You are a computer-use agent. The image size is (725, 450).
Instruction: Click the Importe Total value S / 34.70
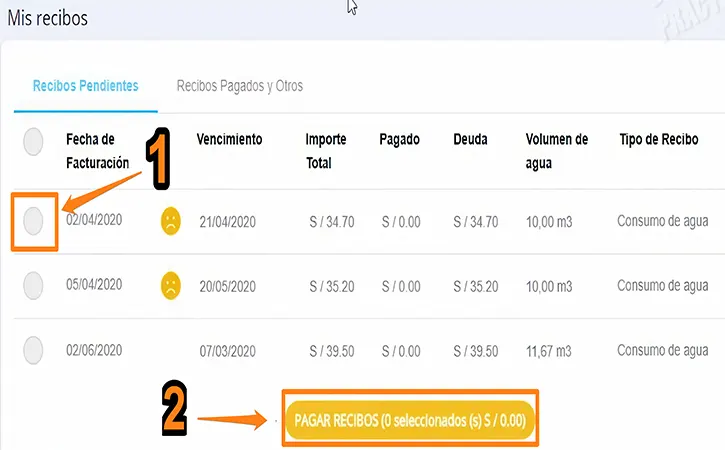332,222
